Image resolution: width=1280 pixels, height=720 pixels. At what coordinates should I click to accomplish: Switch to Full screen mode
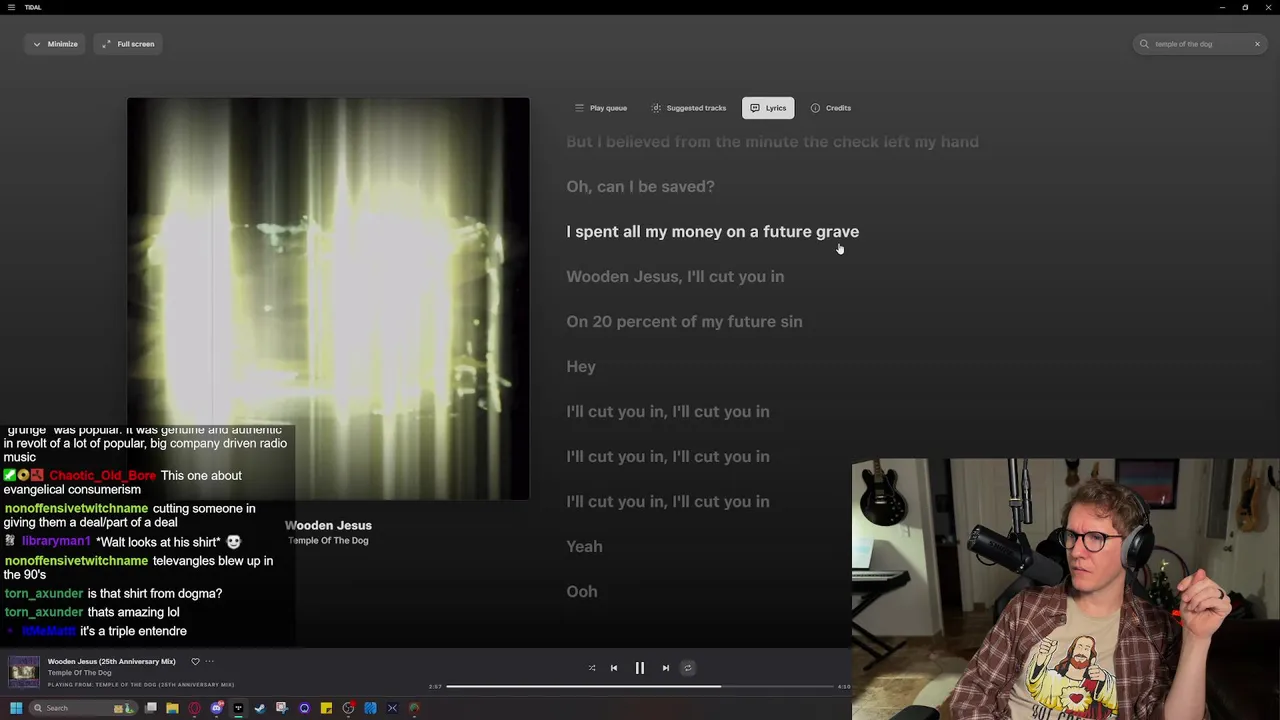tap(128, 44)
